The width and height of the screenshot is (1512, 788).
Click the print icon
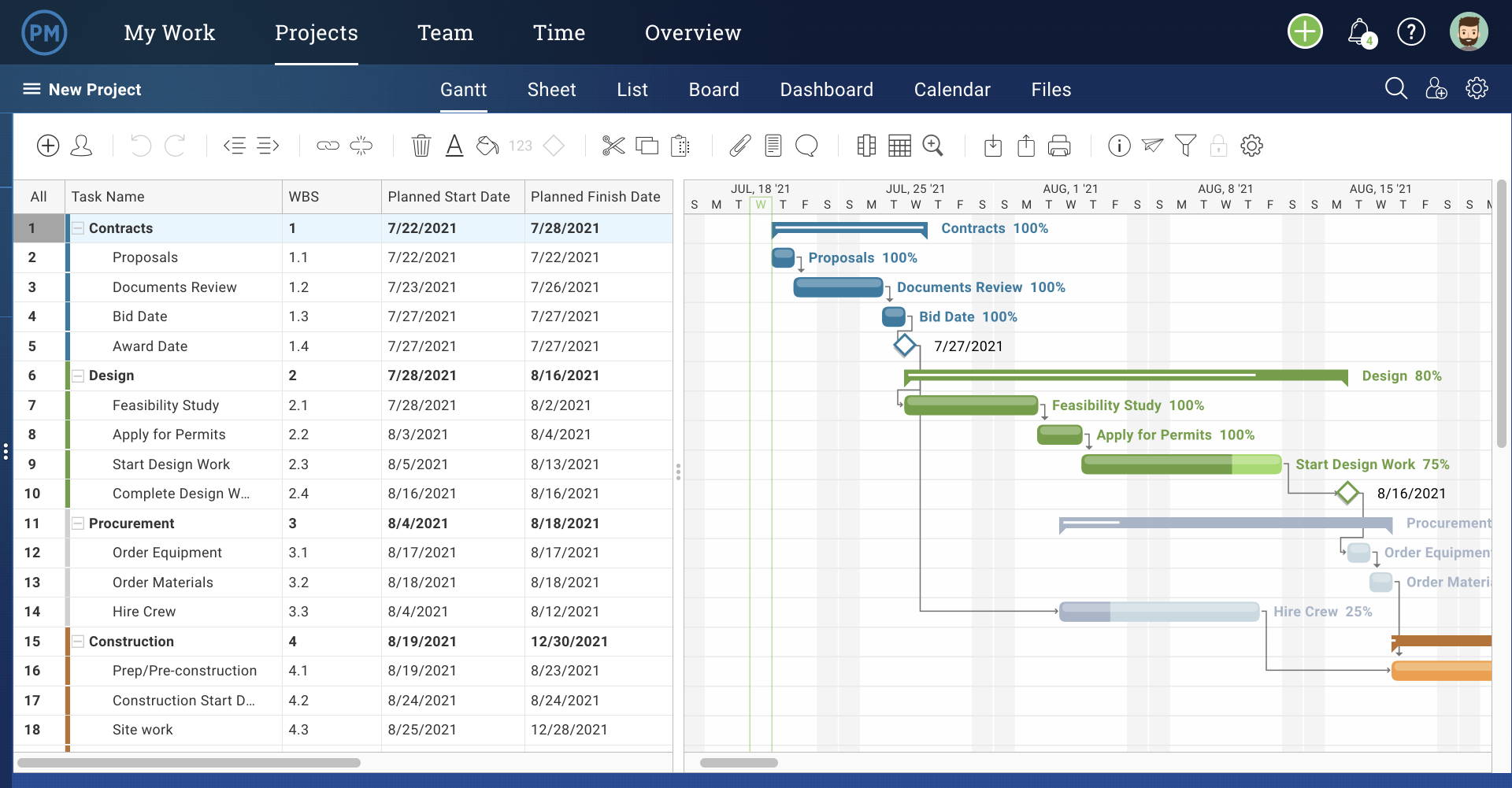tap(1059, 146)
